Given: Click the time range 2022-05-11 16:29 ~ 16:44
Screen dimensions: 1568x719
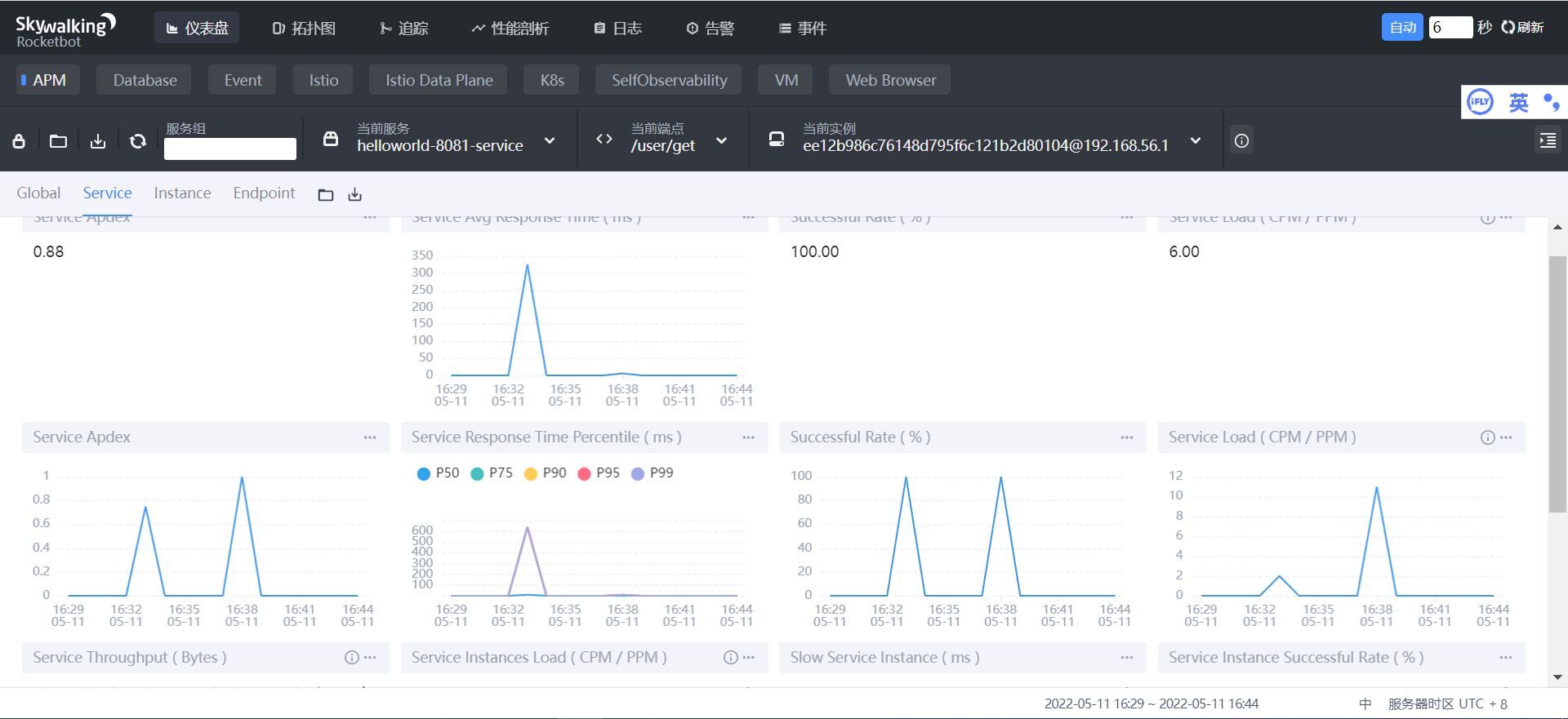Looking at the screenshot, I should coord(1151,703).
